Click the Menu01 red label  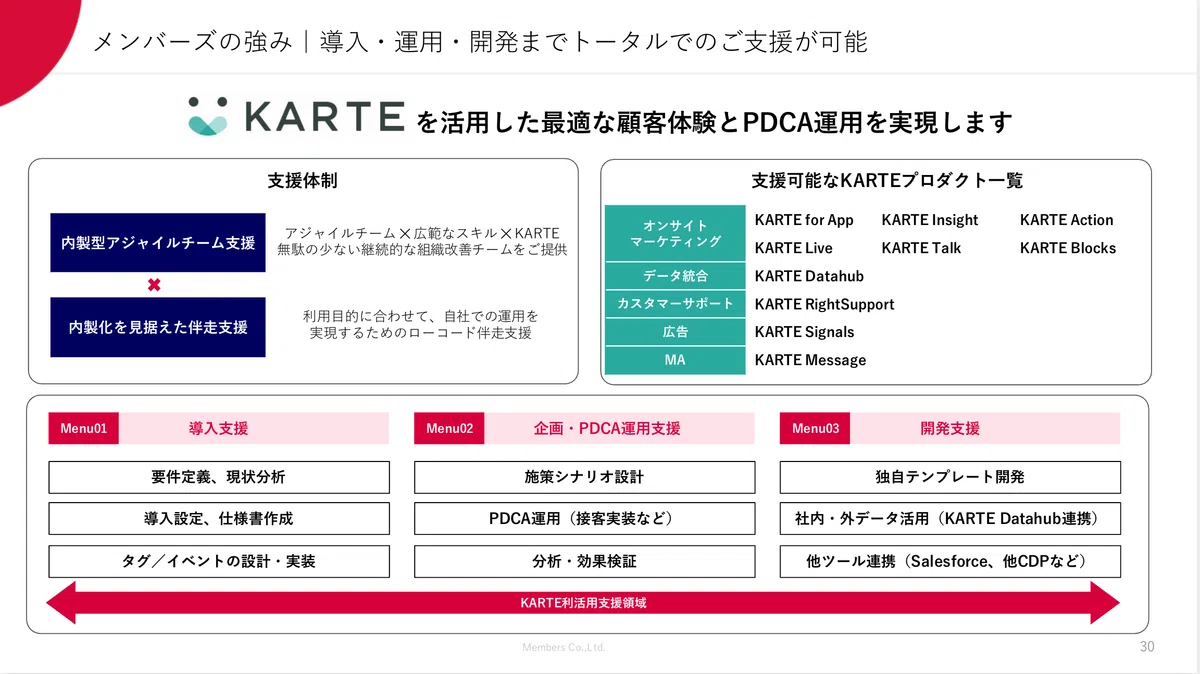(84, 429)
